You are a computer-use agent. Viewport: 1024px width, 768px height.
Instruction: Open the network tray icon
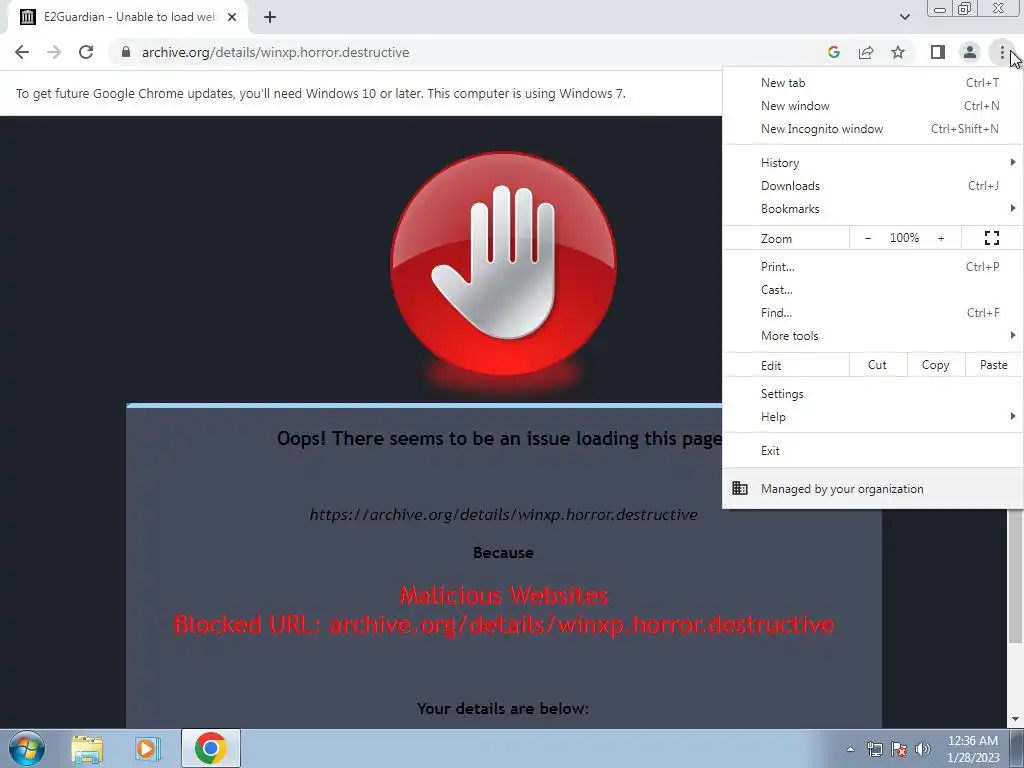[x=874, y=749]
